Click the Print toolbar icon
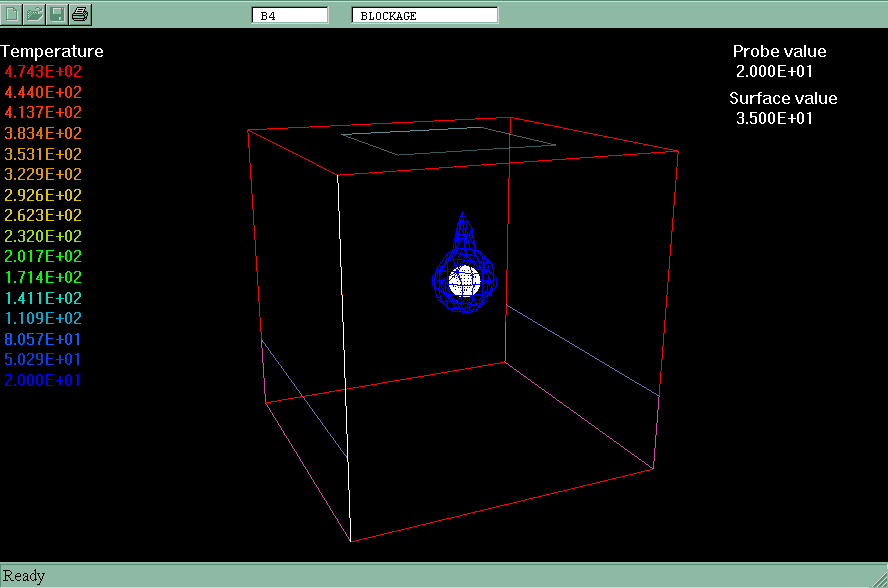 point(81,14)
